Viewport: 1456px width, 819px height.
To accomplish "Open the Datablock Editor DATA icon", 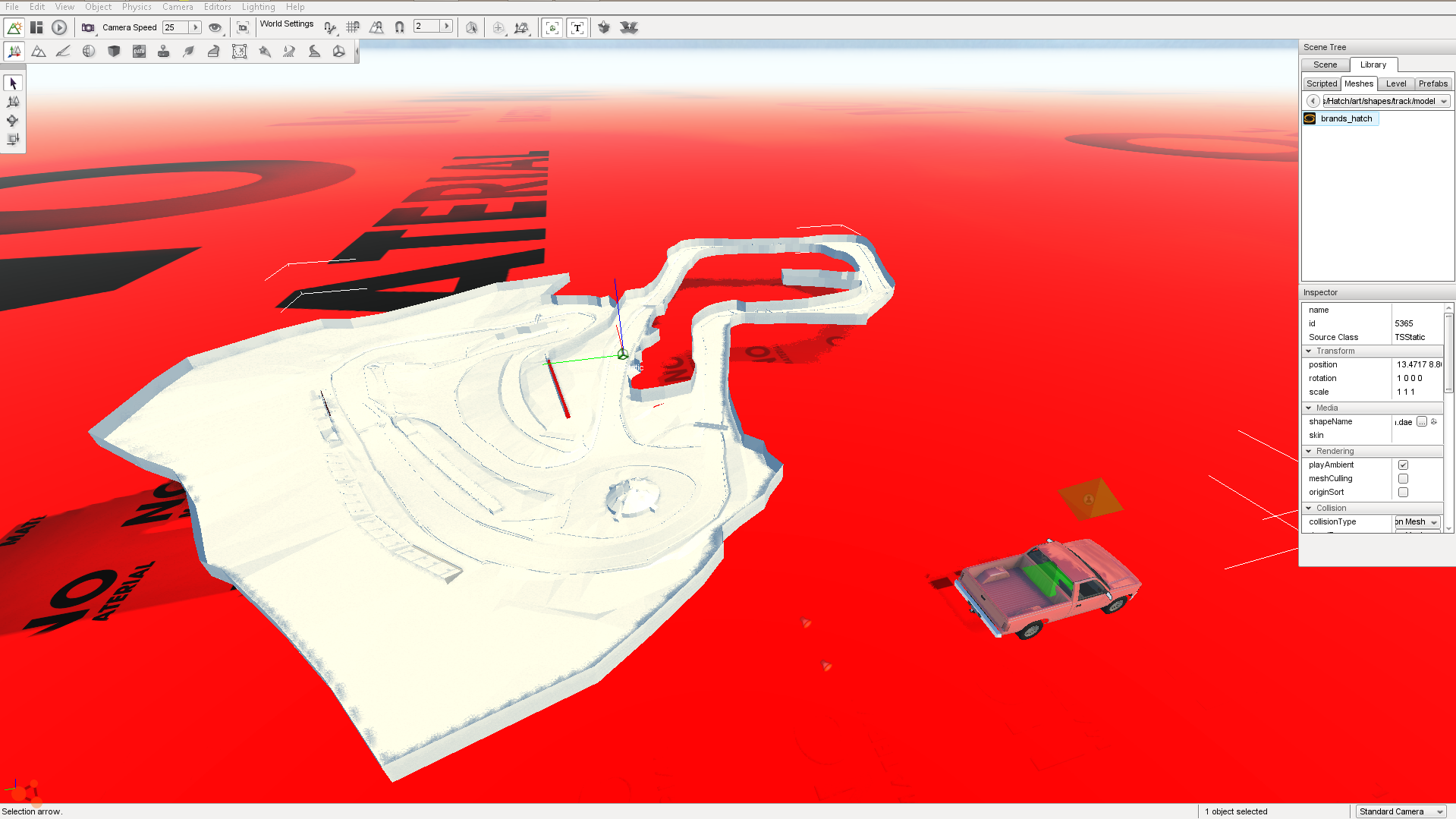I will [x=139, y=52].
